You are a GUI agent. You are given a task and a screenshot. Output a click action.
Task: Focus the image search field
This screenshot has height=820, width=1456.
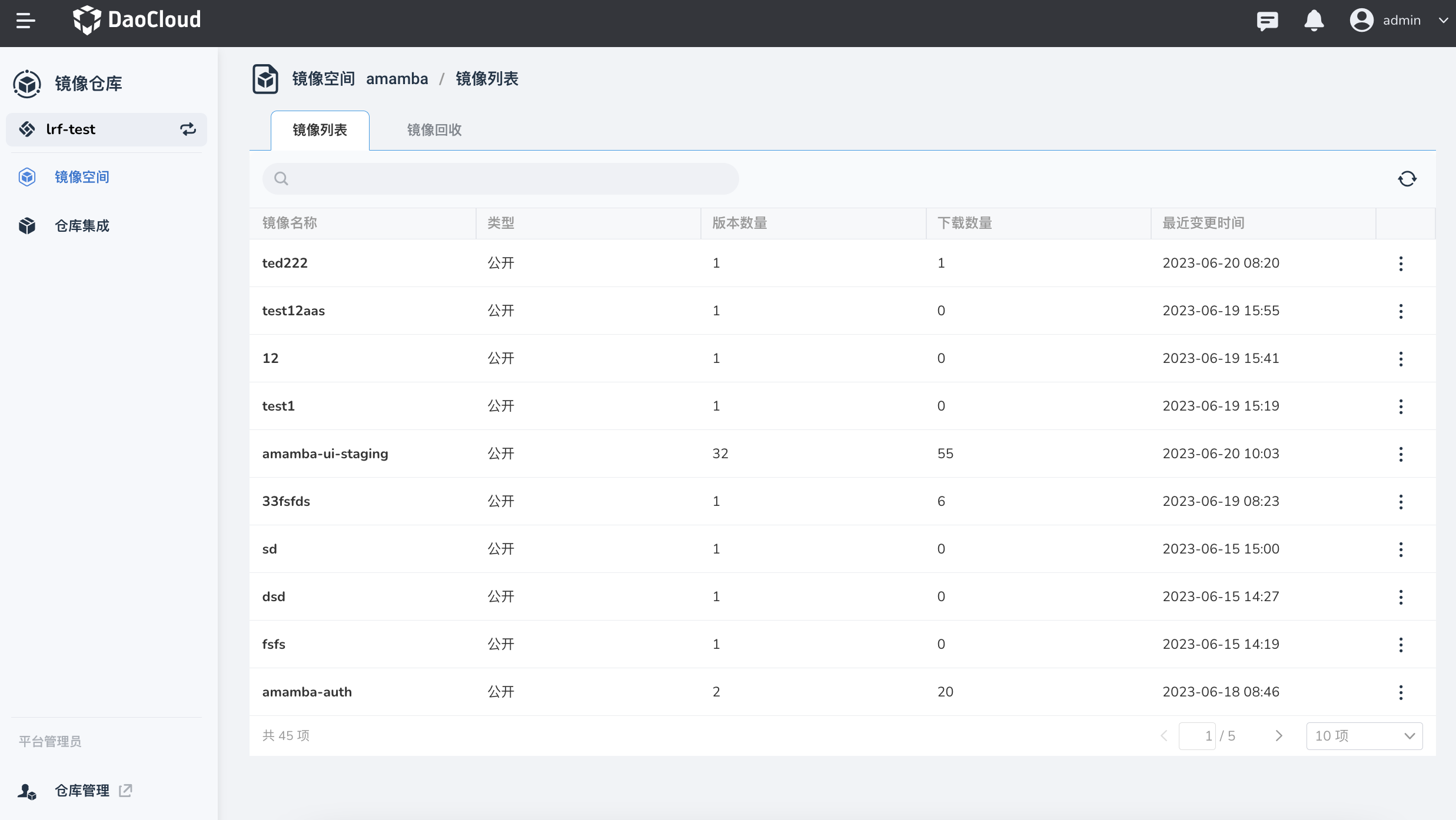click(x=501, y=179)
